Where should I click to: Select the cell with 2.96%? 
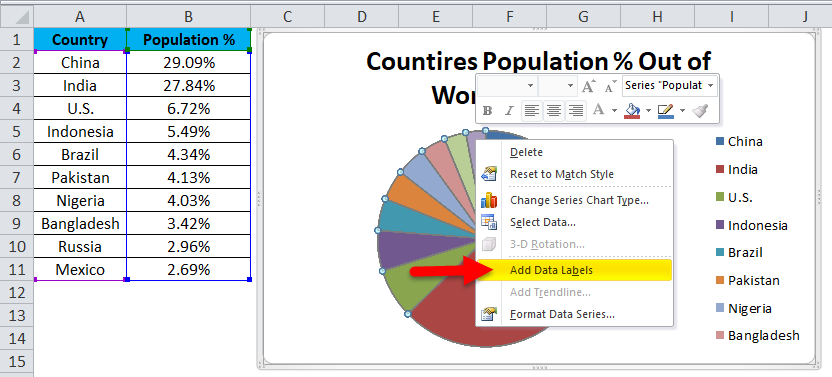[188, 246]
